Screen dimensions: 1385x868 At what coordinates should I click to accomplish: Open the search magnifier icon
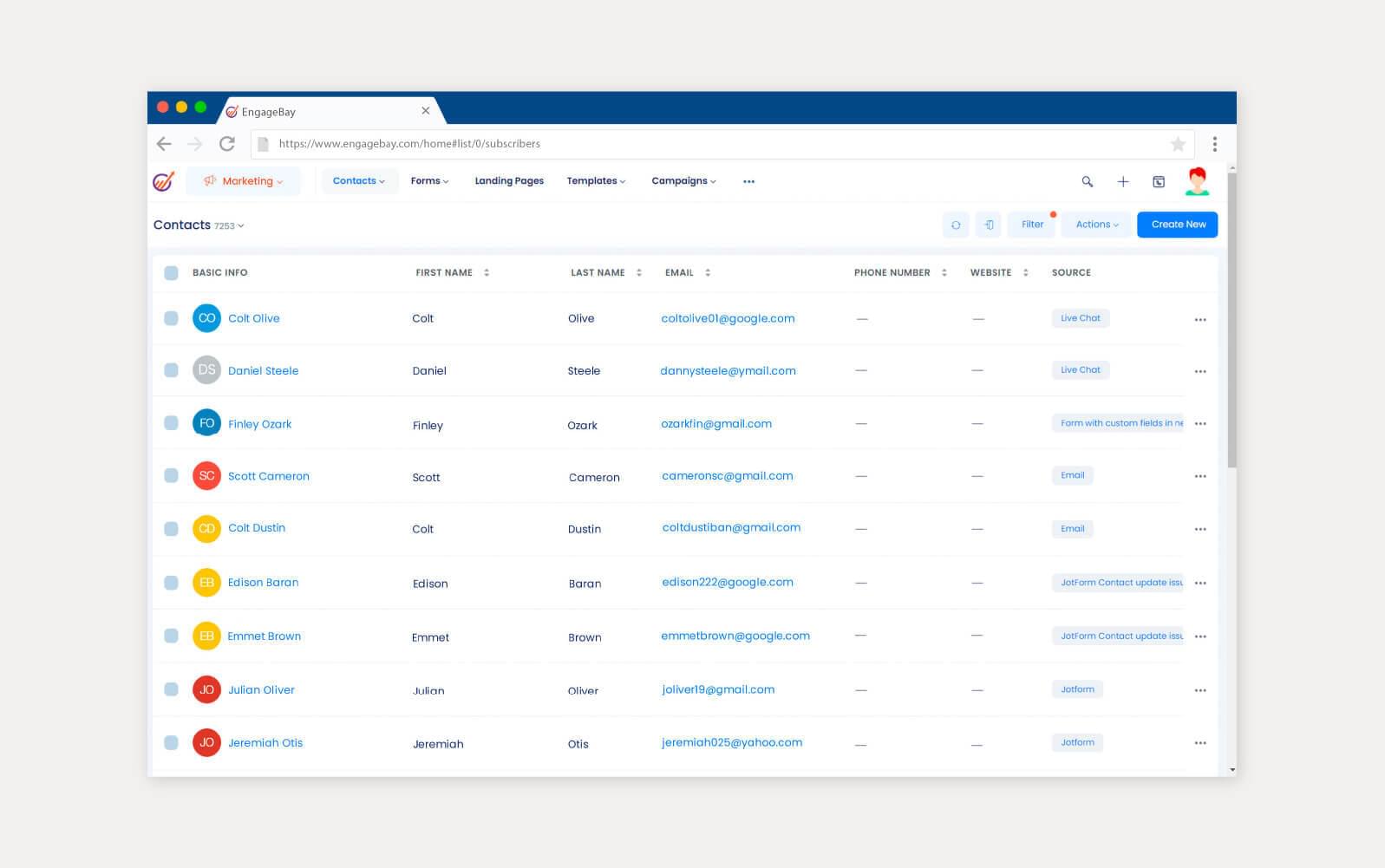tap(1087, 181)
